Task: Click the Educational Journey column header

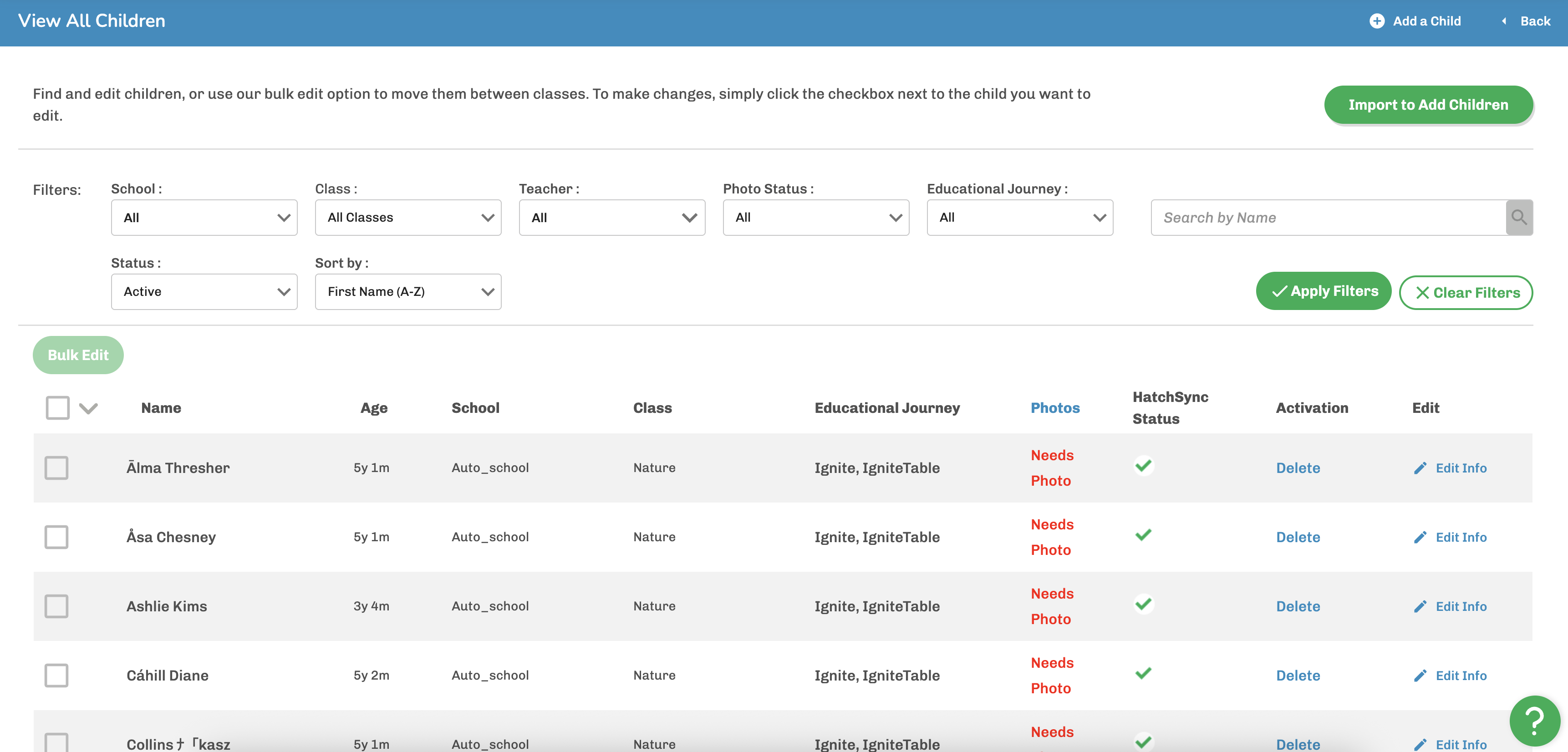Action: coord(887,408)
